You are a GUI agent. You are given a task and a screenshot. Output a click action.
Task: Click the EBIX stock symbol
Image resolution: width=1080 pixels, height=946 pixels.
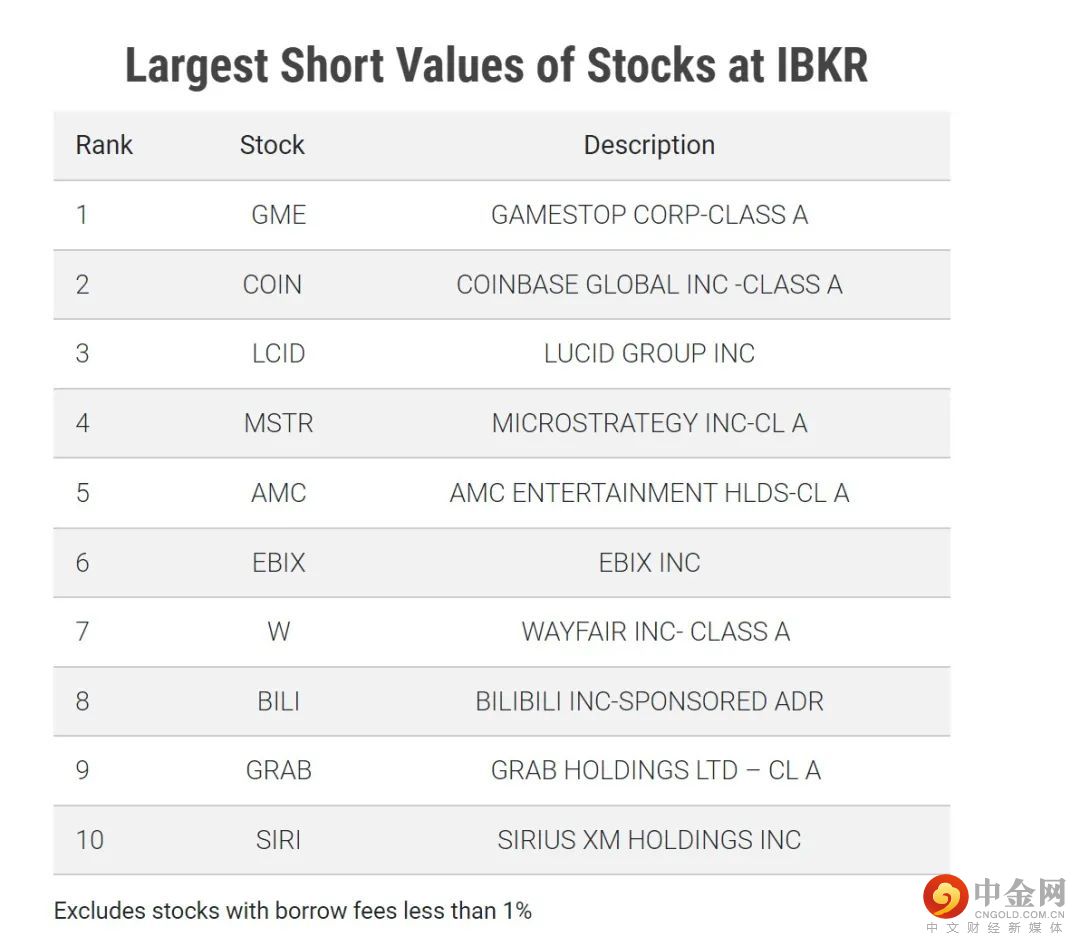coord(278,562)
